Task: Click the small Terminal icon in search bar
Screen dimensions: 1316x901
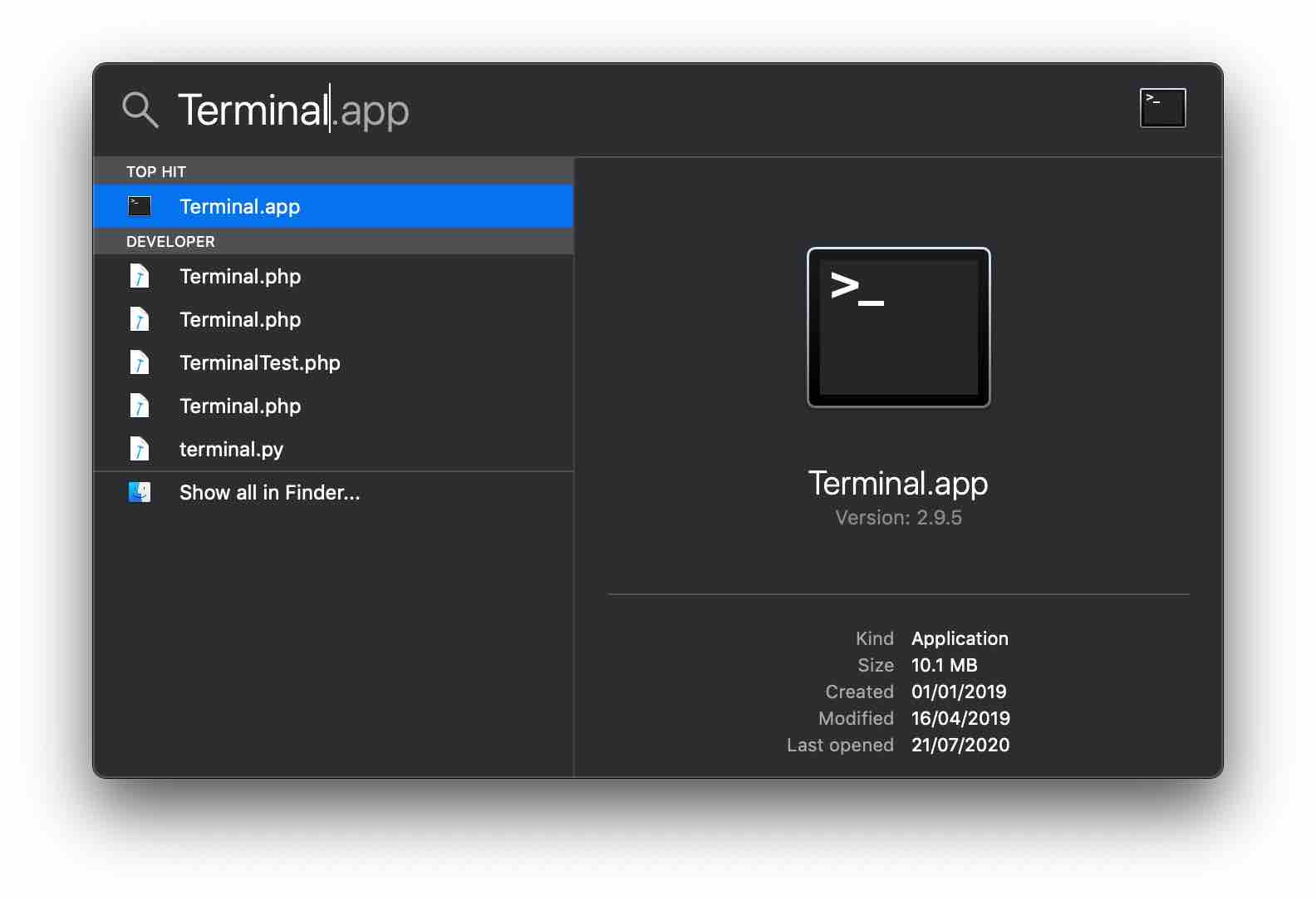Action: point(1162,108)
